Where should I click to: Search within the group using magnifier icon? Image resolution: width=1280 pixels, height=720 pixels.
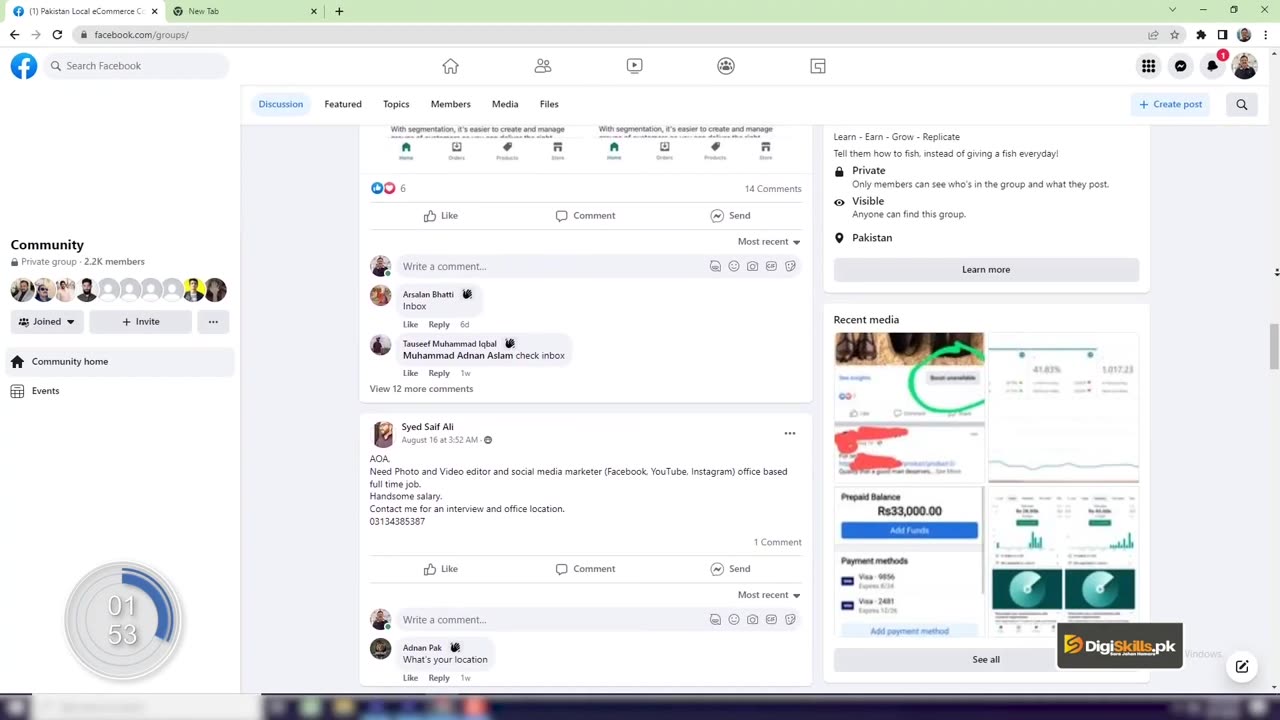(1242, 104)
